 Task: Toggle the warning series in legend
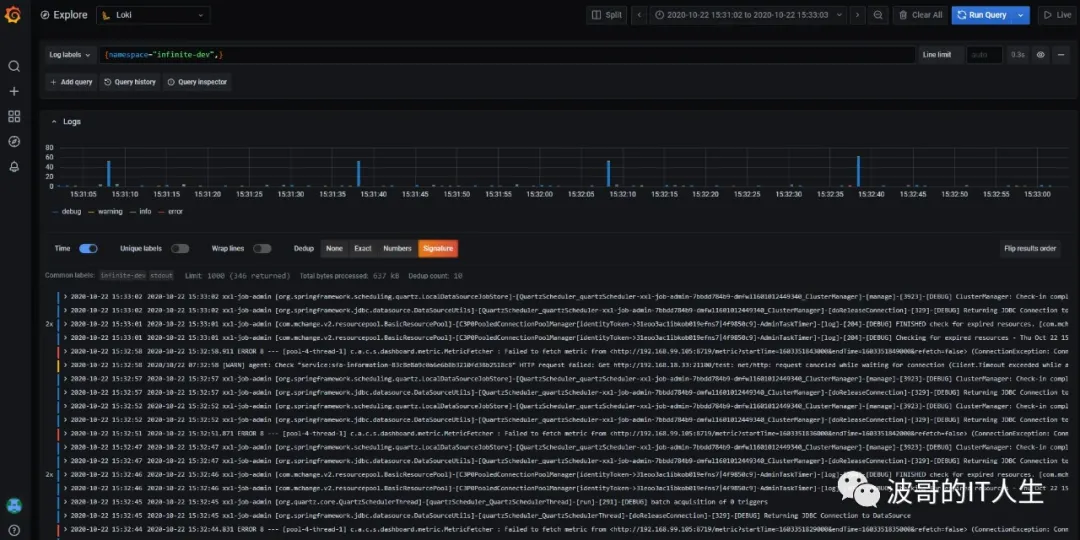click(105, 211)
